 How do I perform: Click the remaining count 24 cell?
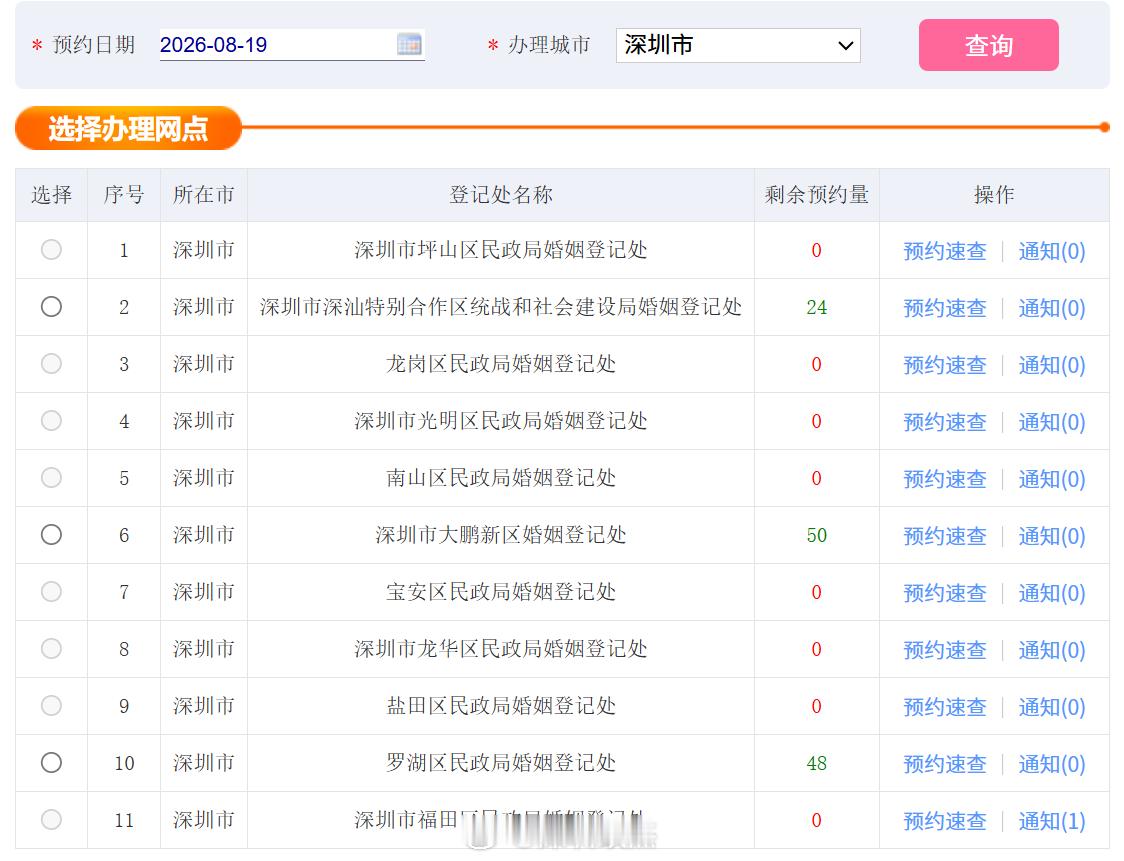pyautogui.click(x=816, y=308)
